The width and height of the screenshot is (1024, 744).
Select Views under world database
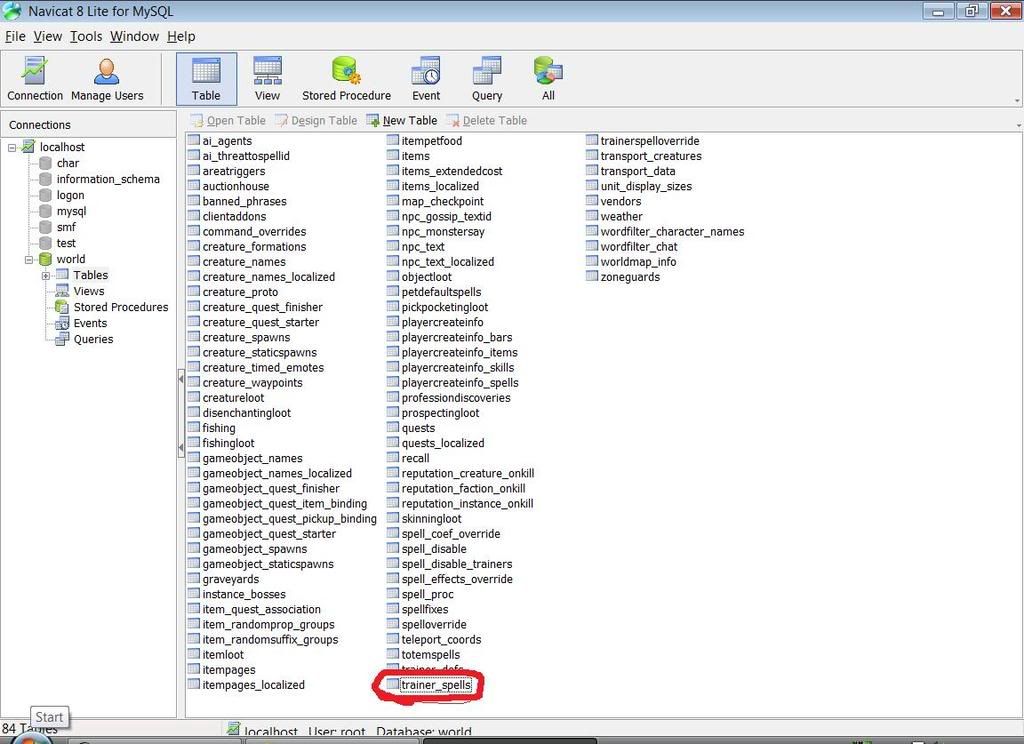80,291
